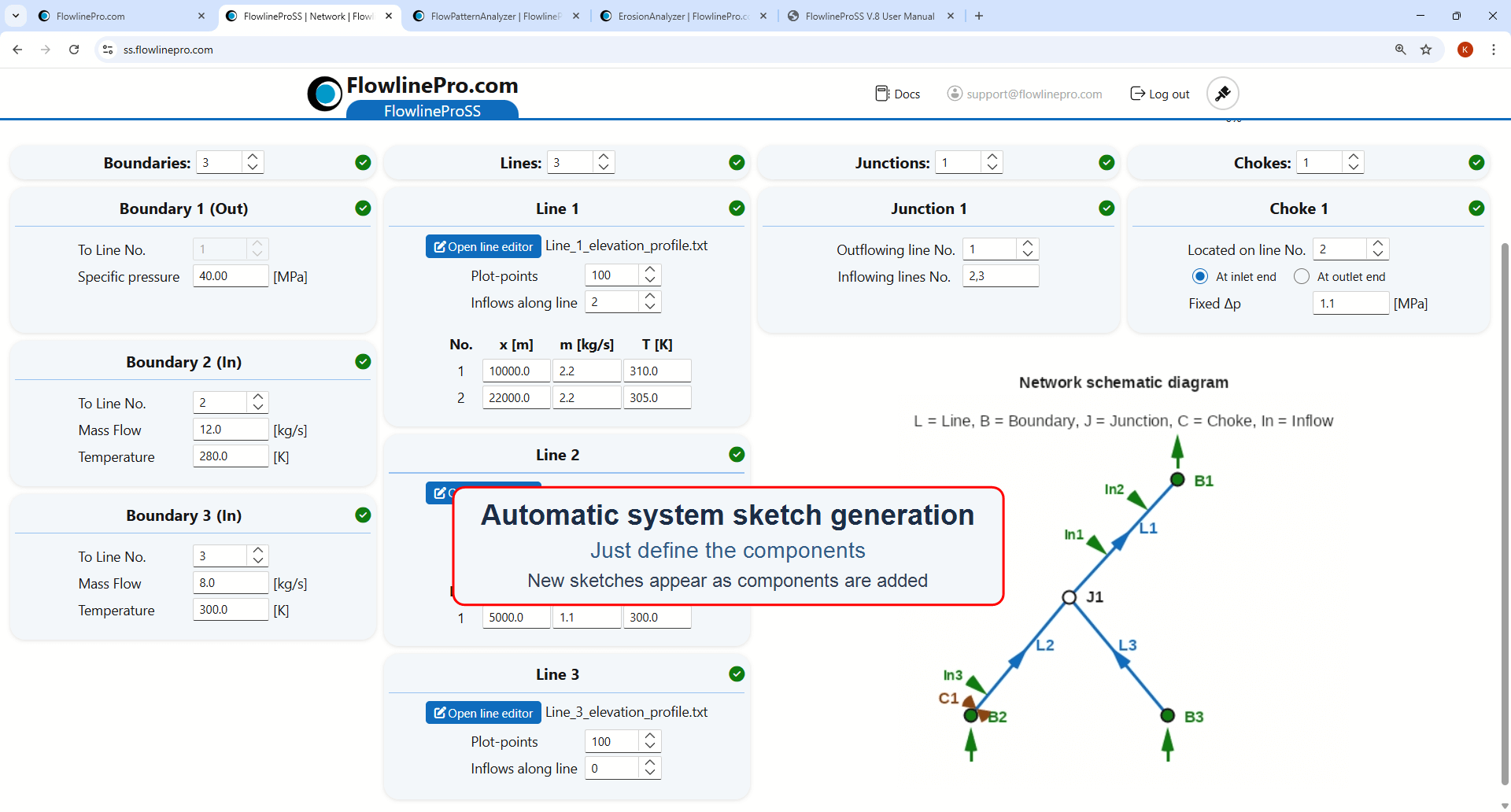
Task: Click the pin tool icon near Log out
Action: pyautogui.click(x=1222, y=93)
